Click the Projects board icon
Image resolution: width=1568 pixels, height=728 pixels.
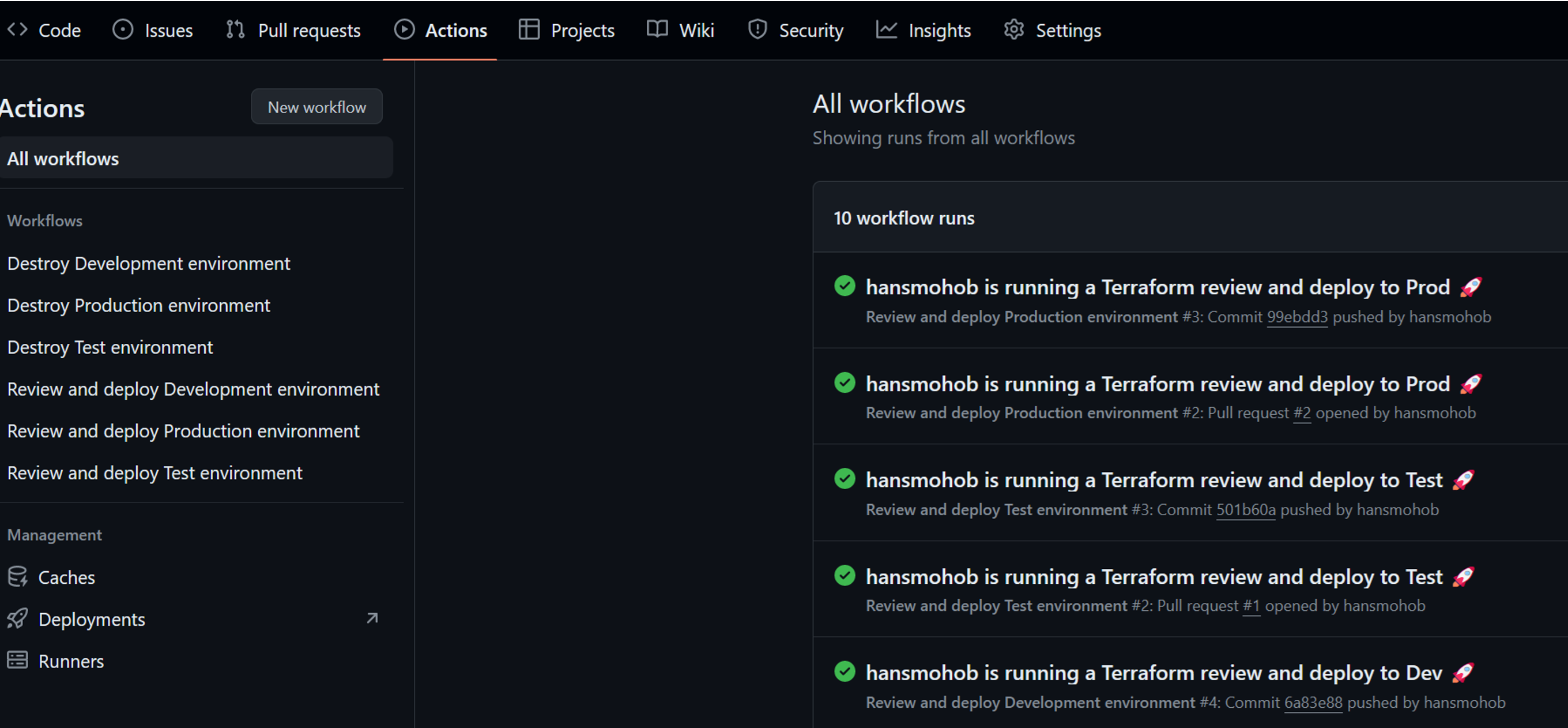[529, 29]
